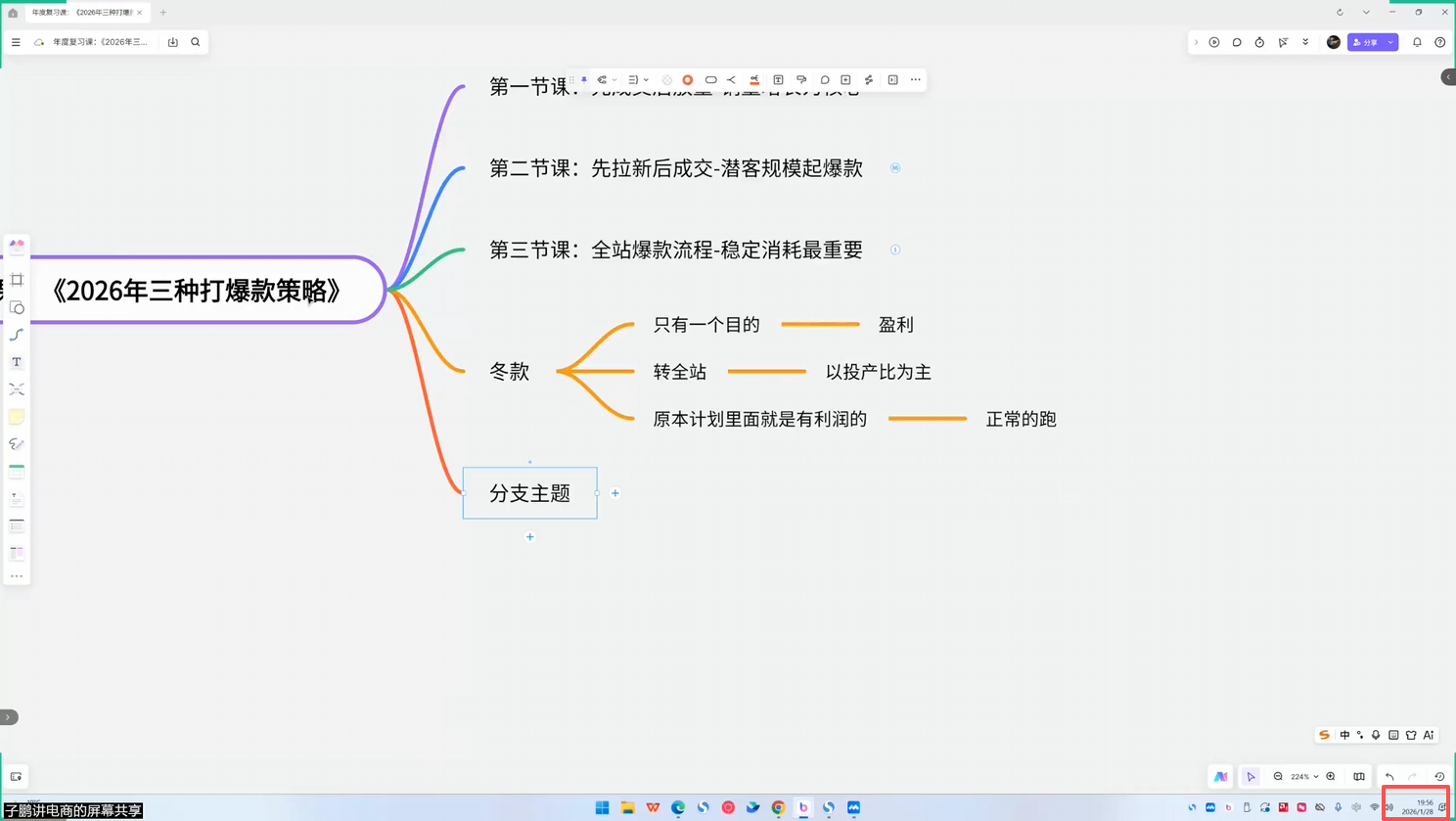Toggle the minimap view icon

tap(1359, 777)
